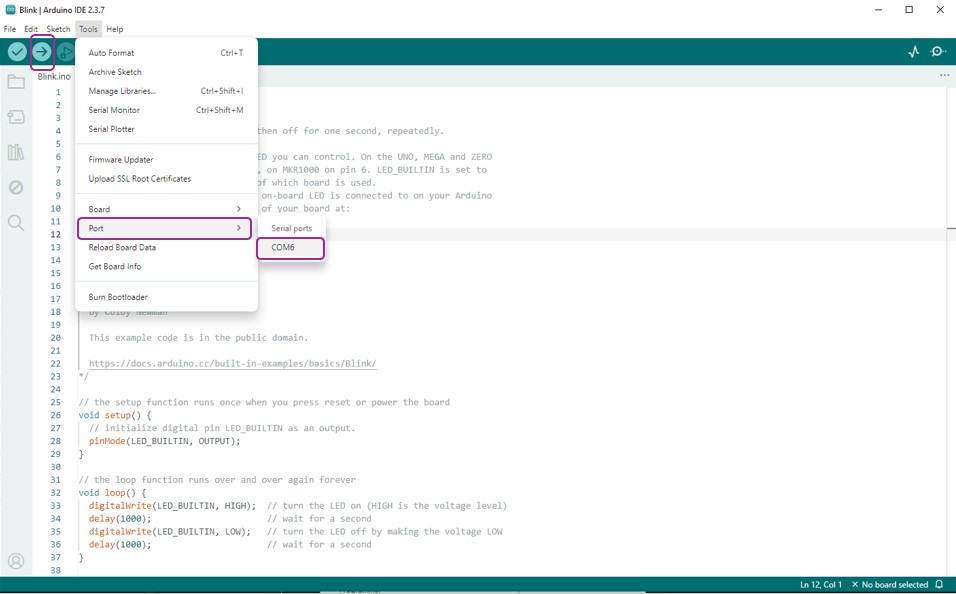Click the Arduino IDE app icon in title bar
This screenshot has height=594, width=956.
pos(10,9)
